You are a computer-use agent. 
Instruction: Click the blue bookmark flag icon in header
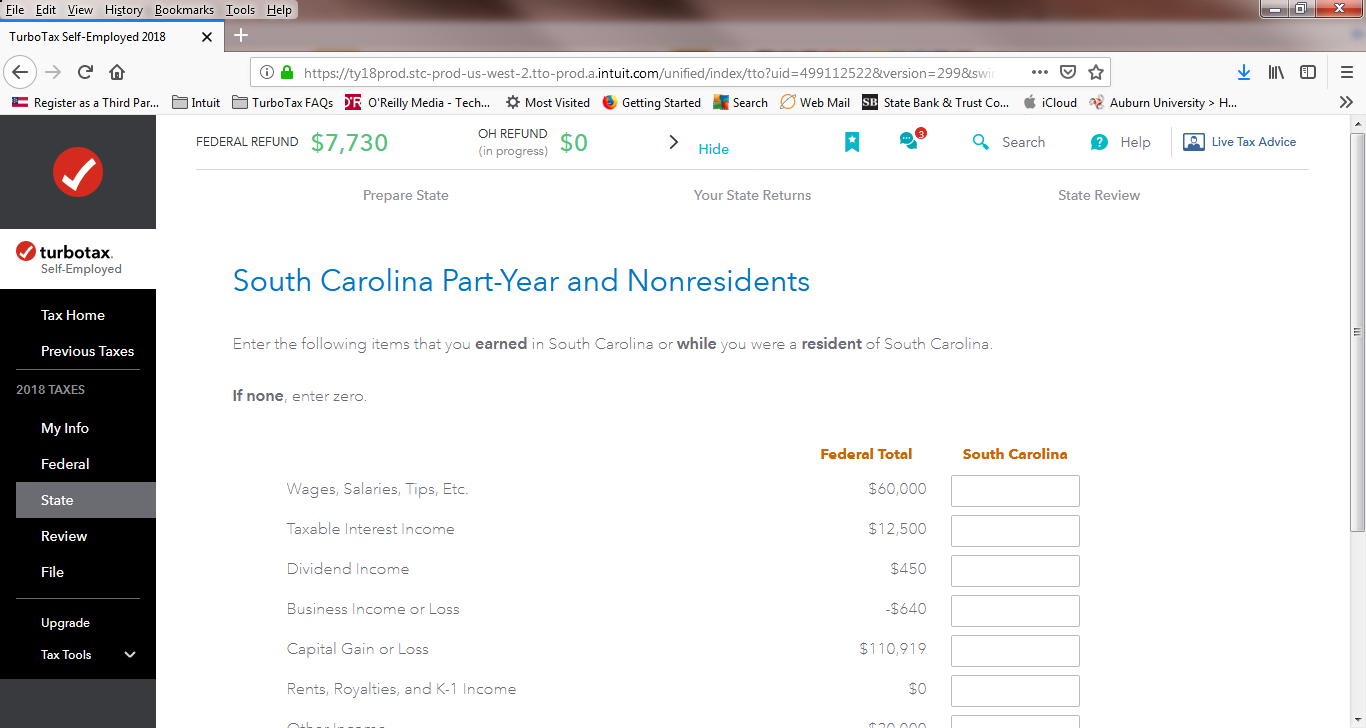click(x=852, y=142)
